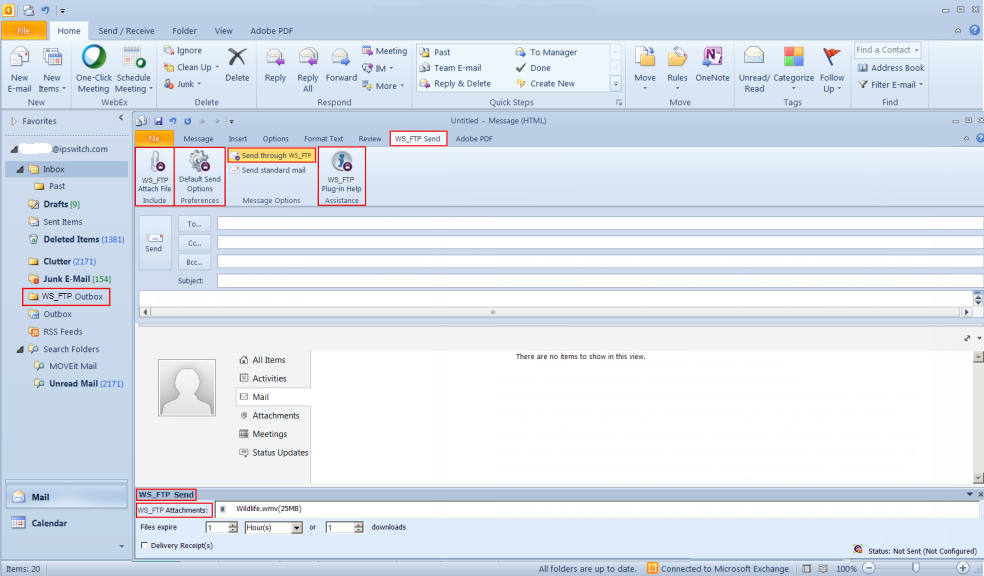Click the To... recipient button

[x=195, y=224]
